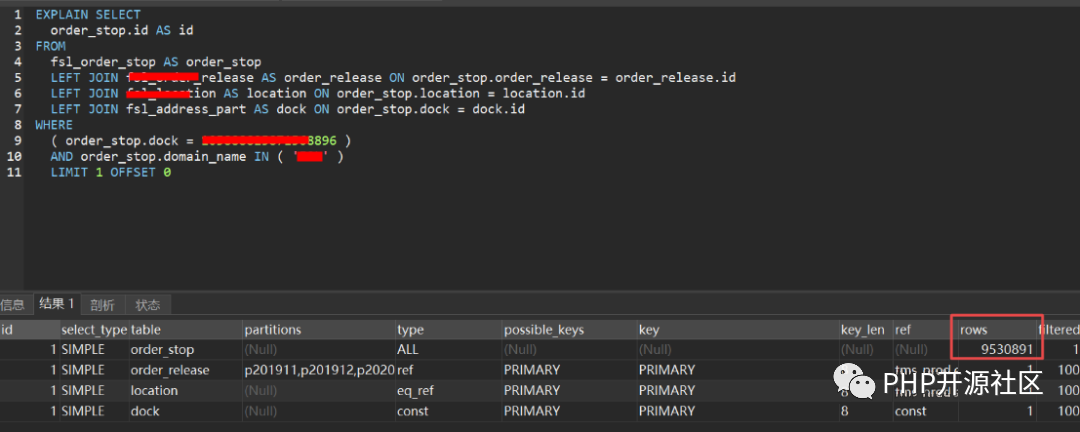The height and width of the screenshot is (432, 1080).
Task: Switch to the 信息 tab
Action: 12,305
